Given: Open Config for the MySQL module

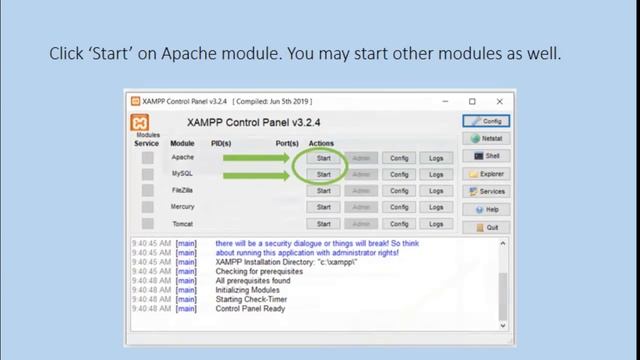Looking at the screenshot, I should coord(399,174).
